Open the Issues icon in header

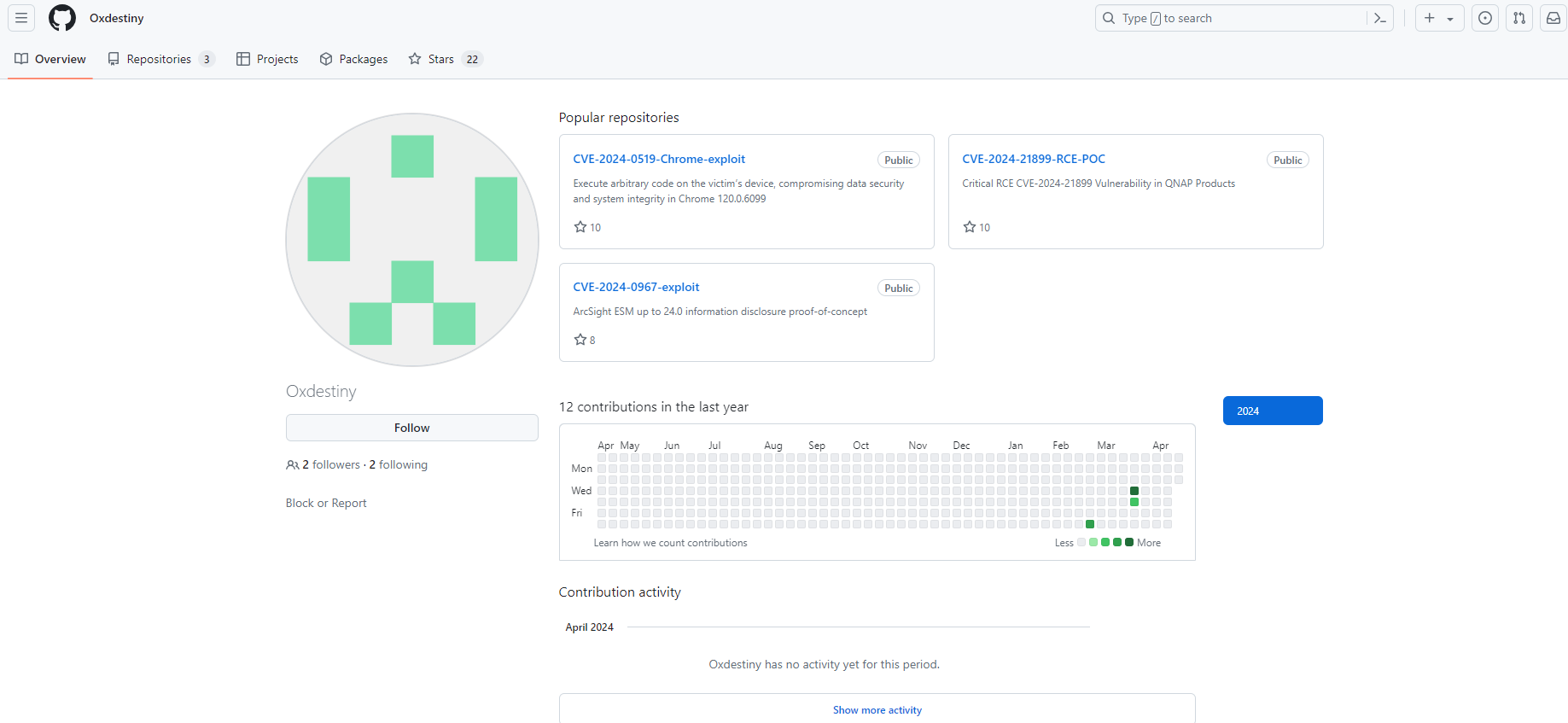[x=1485, y=18]
